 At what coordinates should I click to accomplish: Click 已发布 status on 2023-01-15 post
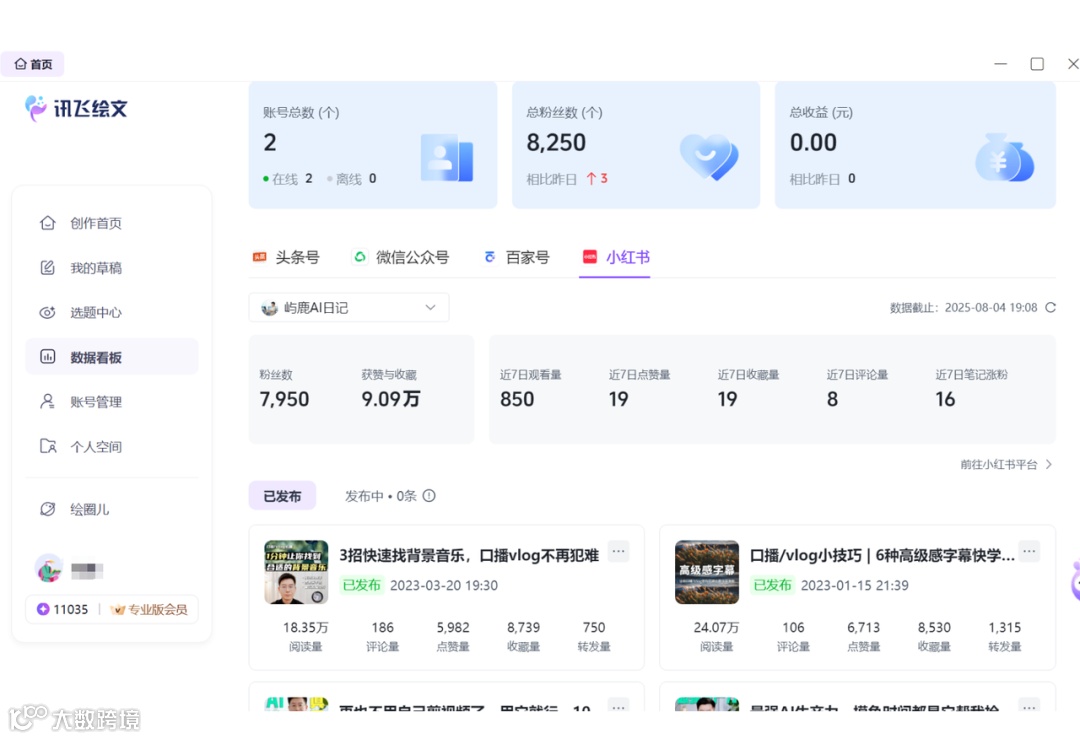click(x=772, y=585)
